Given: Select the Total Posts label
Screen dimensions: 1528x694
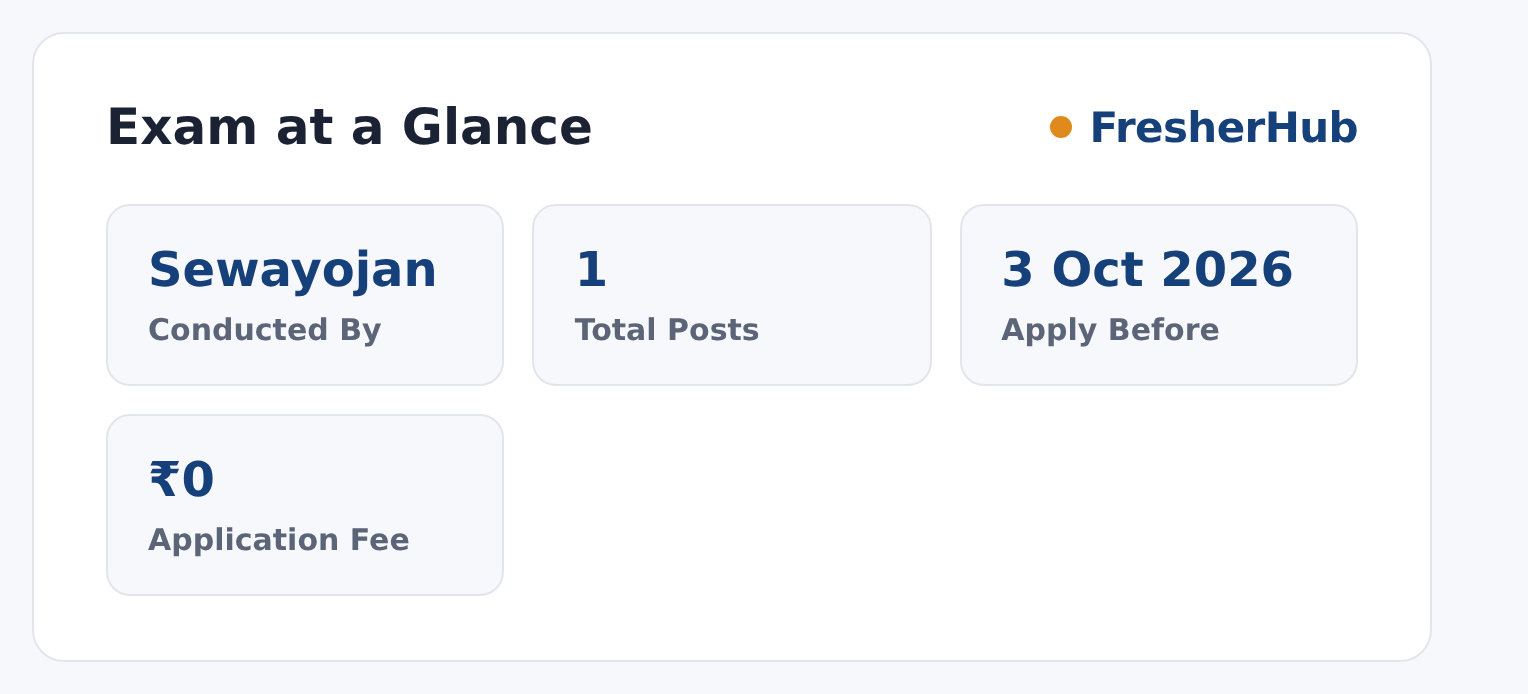Looking at the screenshot, I should [667, 330].
